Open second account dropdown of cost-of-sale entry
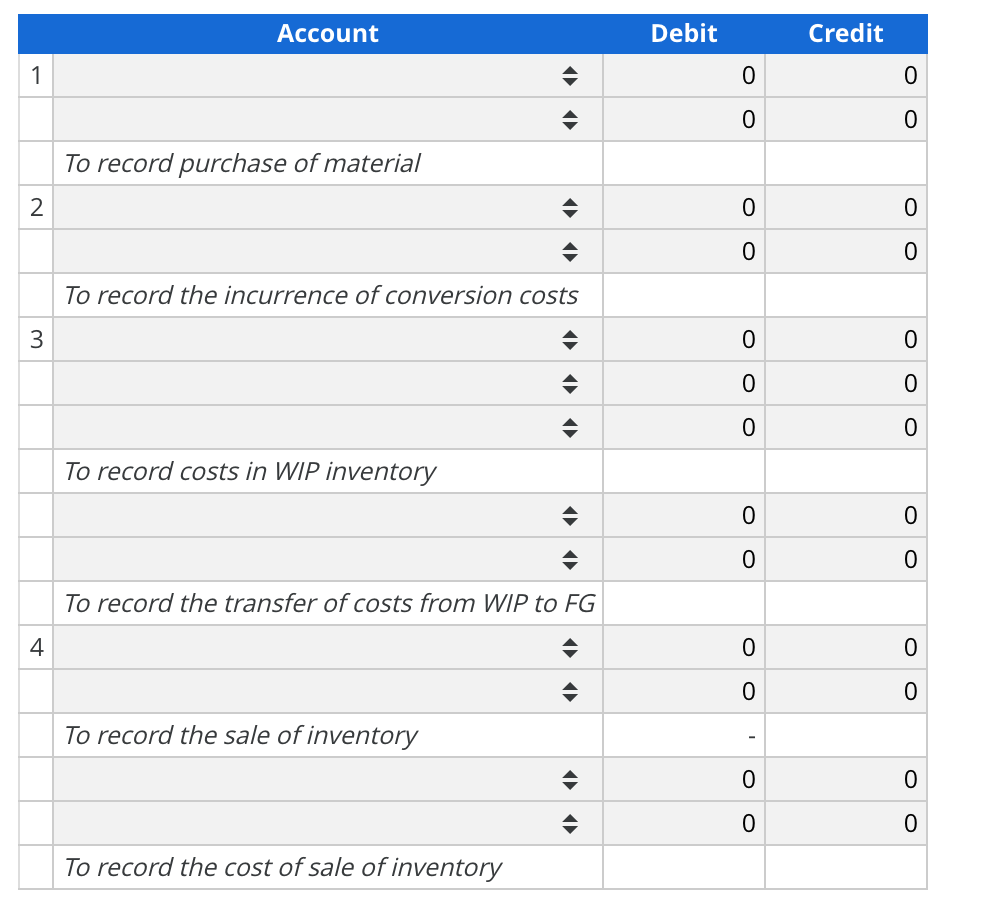This screenshot has width=998, height=916. pyautogui.click(x=328, y=823)
